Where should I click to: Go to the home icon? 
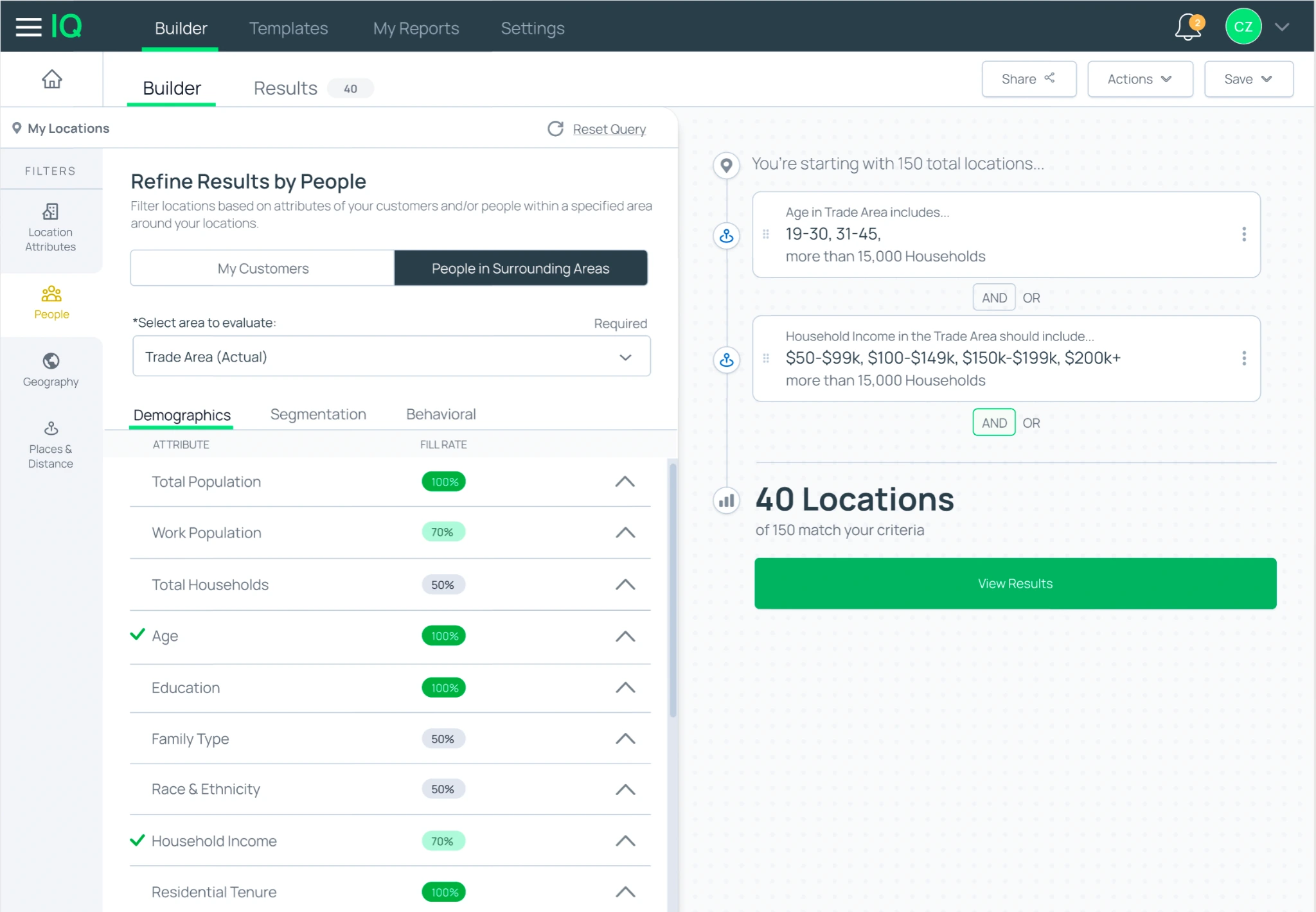pyautogui.click(x=52, y=79)
